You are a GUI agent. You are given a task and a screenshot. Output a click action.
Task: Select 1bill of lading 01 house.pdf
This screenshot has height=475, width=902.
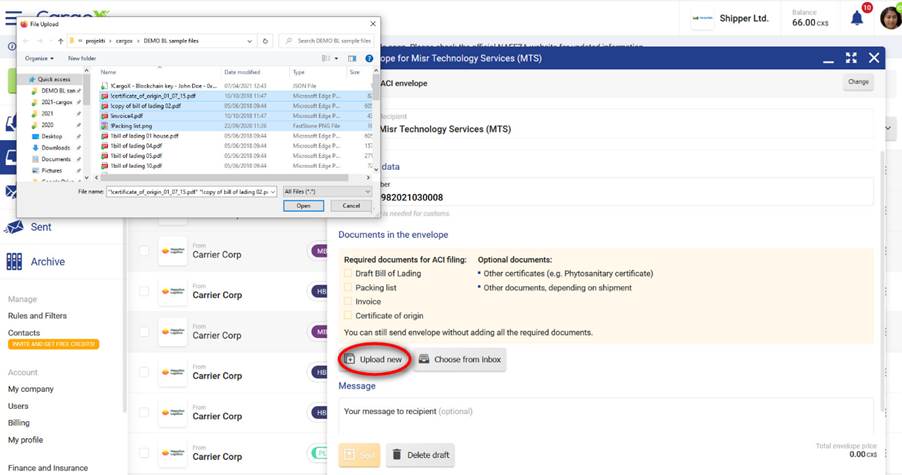click(x=236, y=136)
